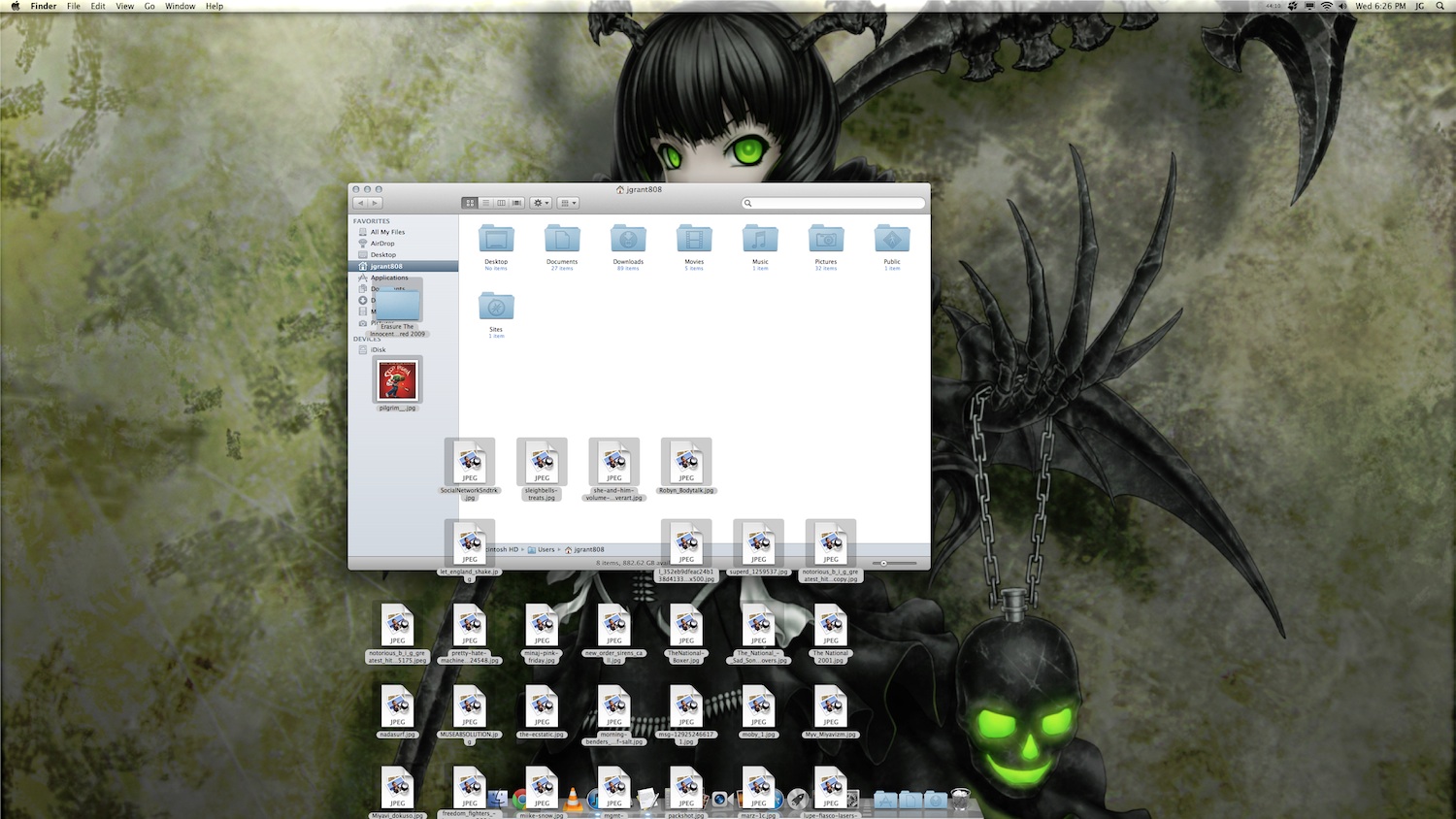This screenshot has height=819, width=1456.
Task: Open the File menu
Action: (x=73, y=6)
